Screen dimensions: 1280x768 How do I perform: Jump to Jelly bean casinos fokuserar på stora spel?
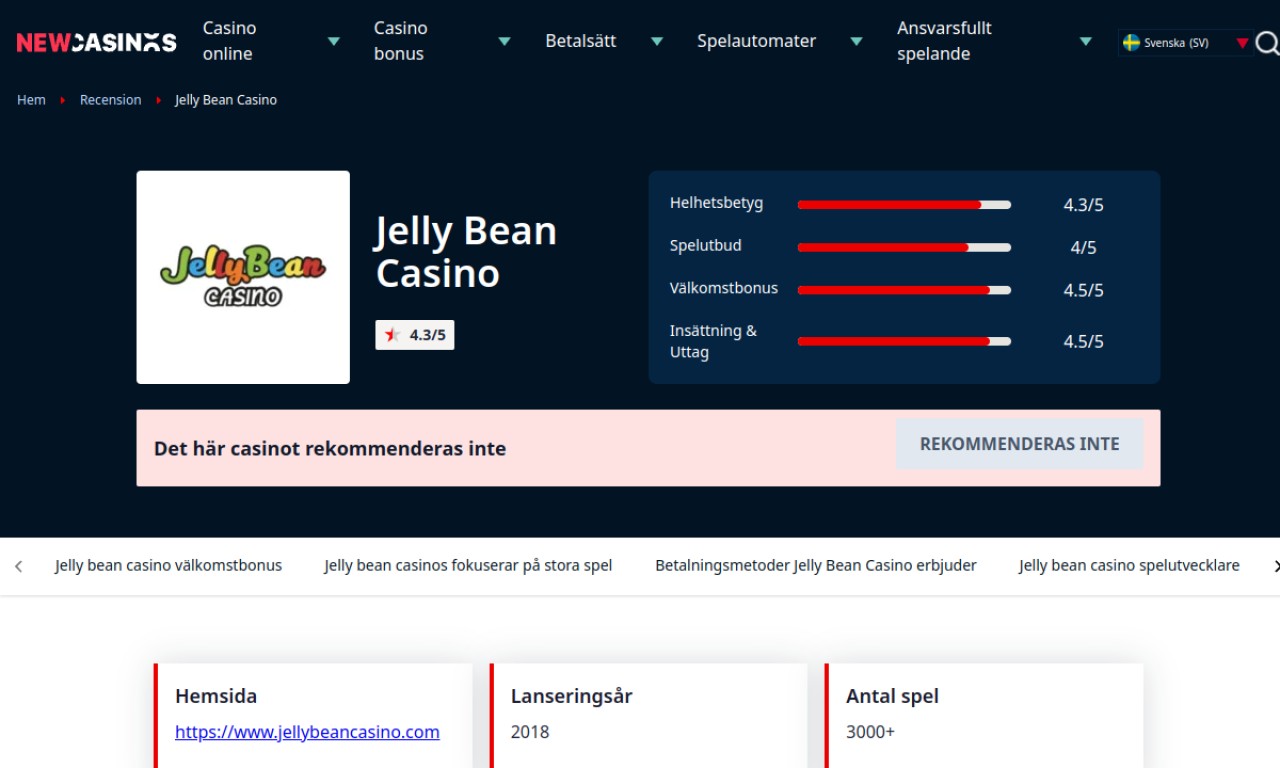[x=468, y=566]
